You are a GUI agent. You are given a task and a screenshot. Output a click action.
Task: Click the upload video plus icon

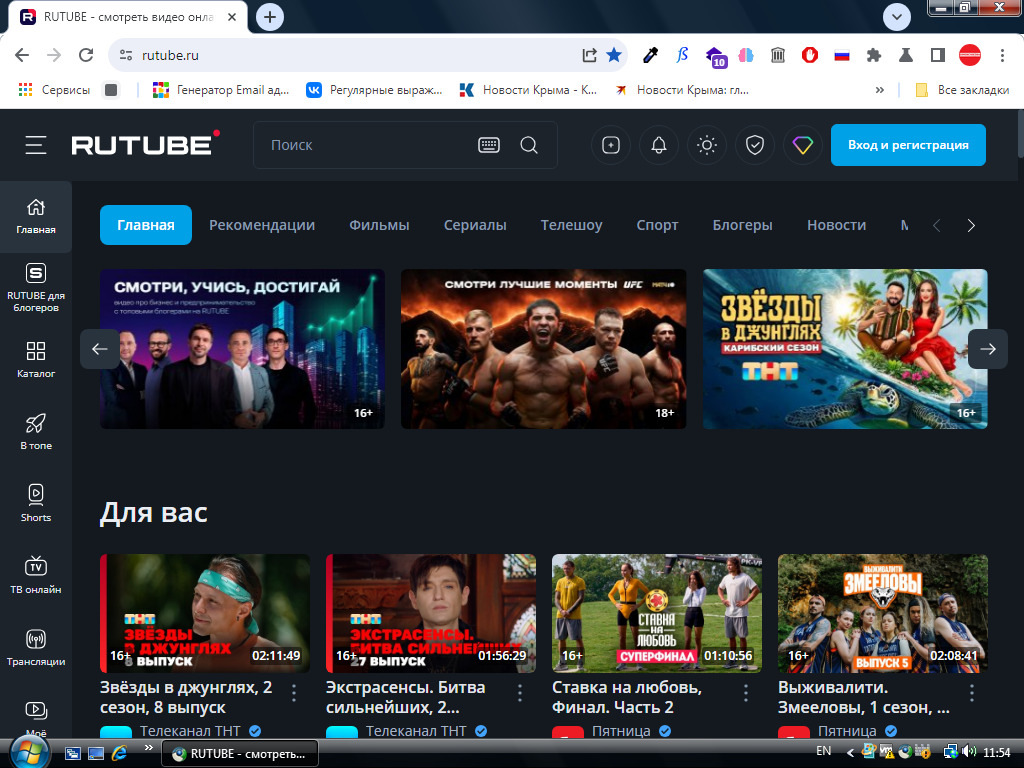click(x=610, y=146)
